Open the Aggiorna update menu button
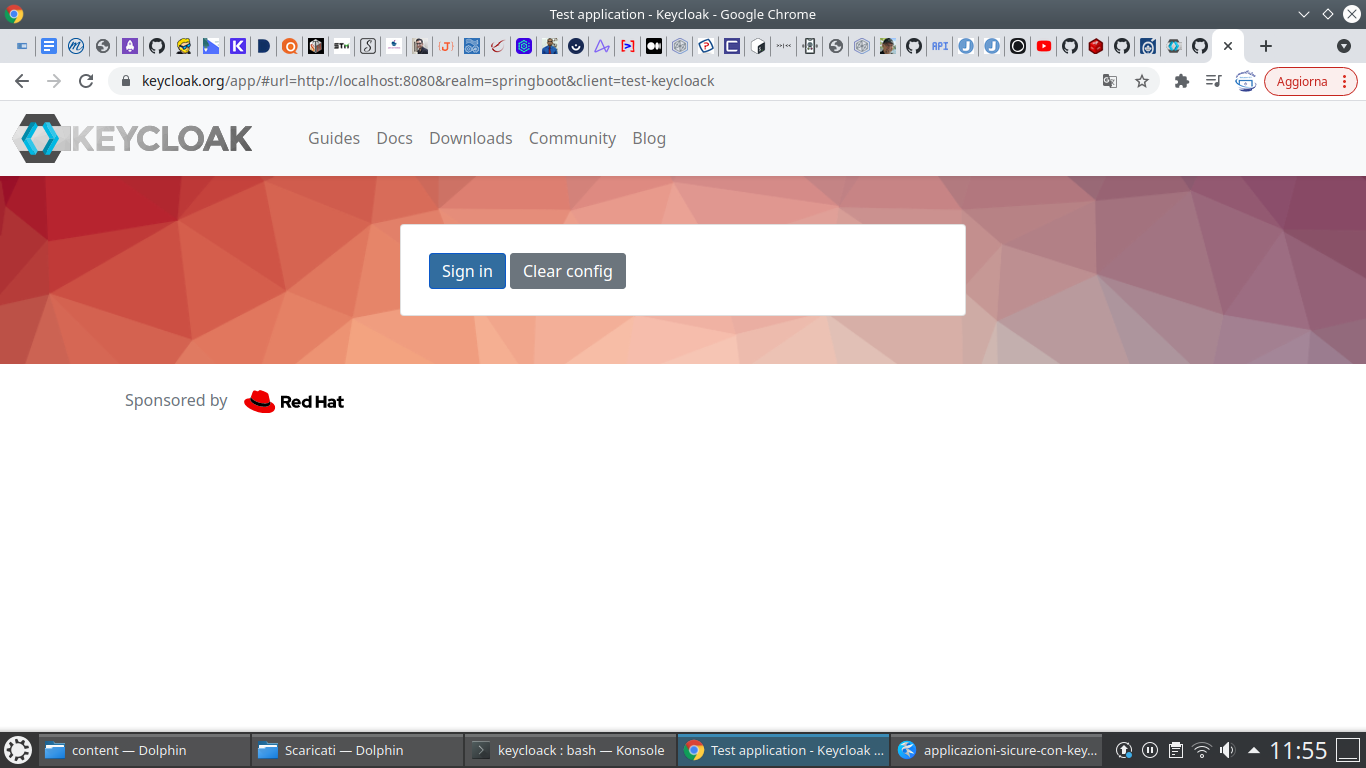 point(1311,81)
